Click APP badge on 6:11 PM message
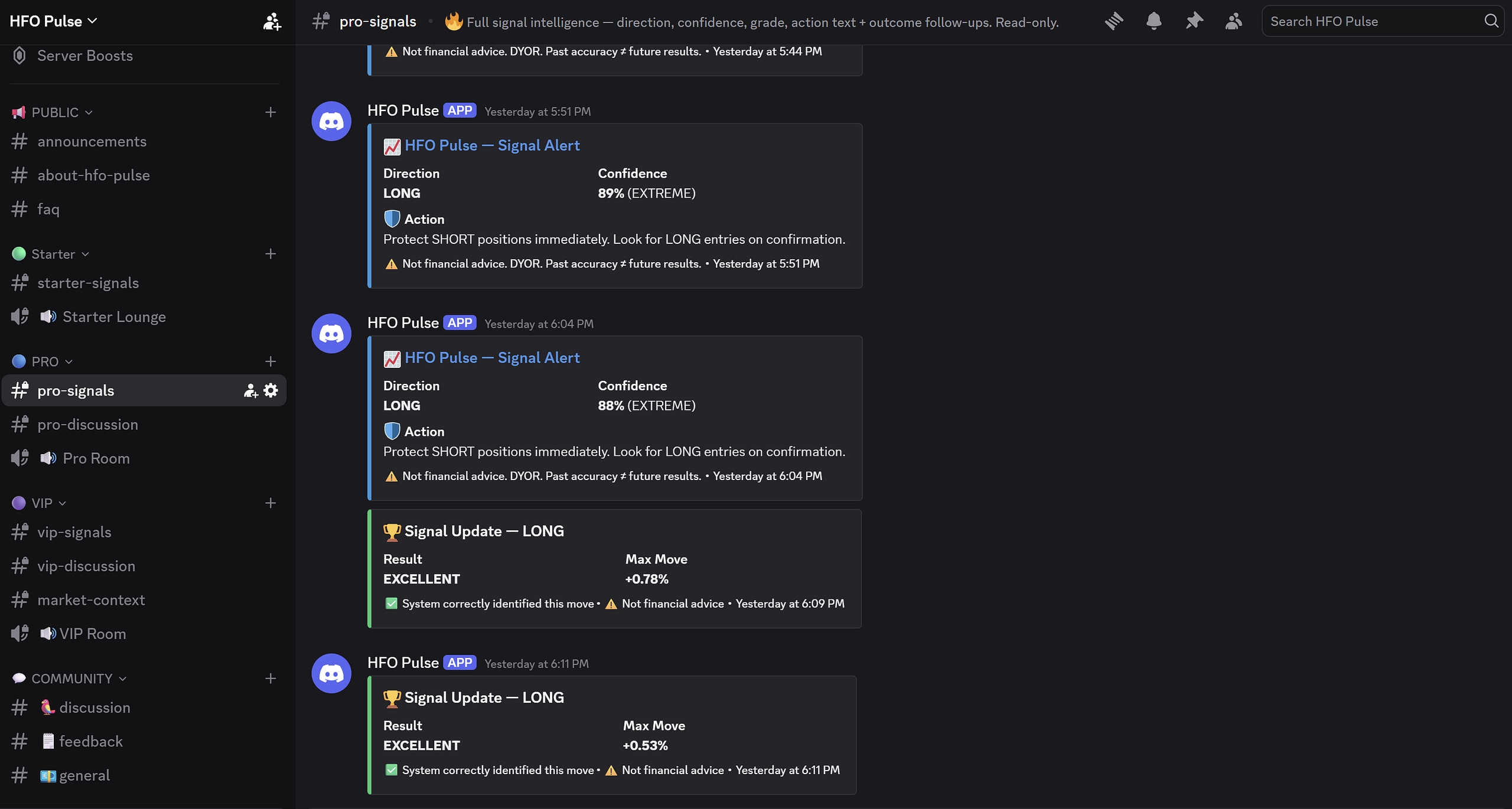The image size is (1512, 809). pyautogui.click(x=460, y=663)
